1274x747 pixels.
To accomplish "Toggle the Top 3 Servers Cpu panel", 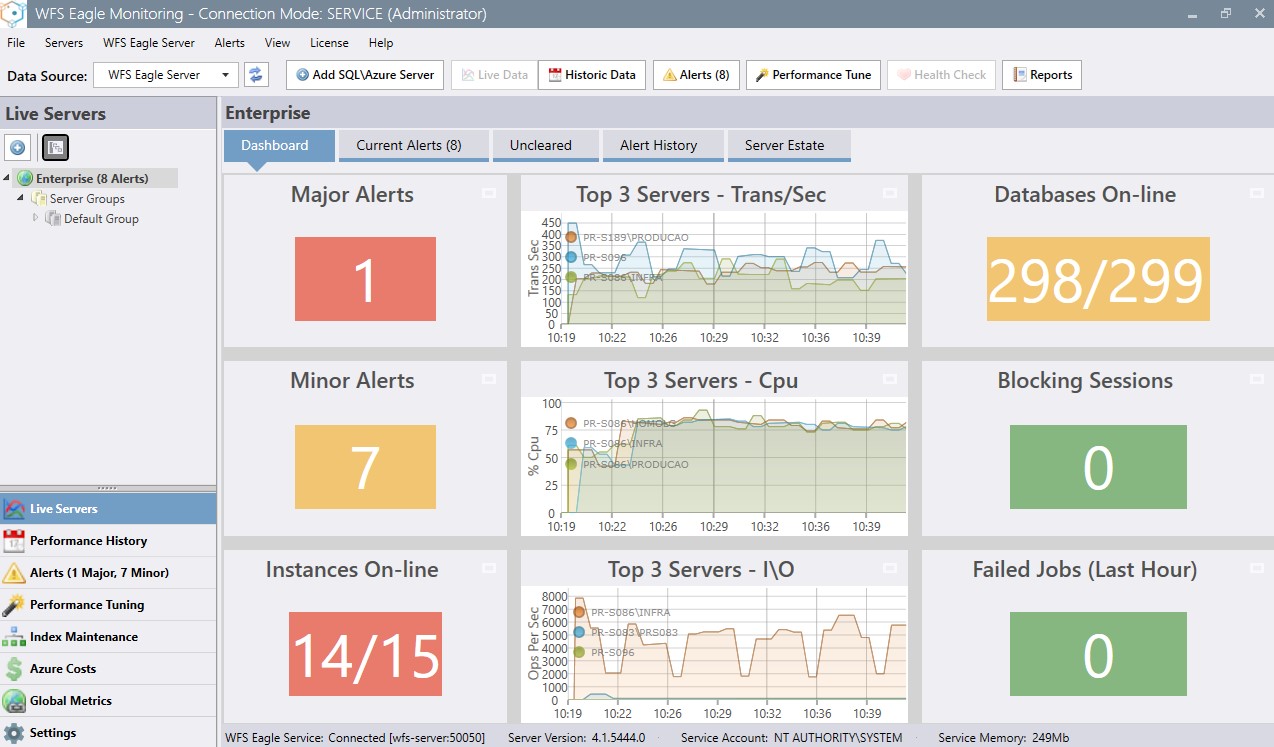I will click(890, 379).
